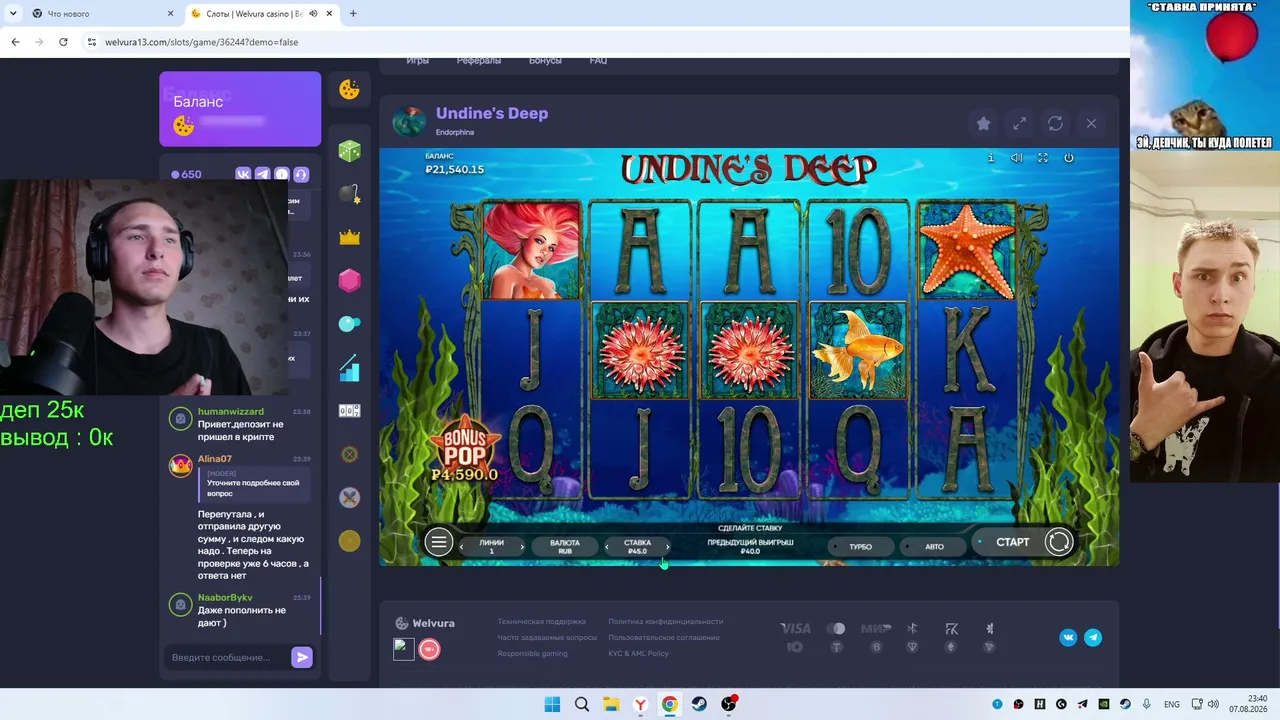Open File Explorer from the taskbar
The width and height of the screenshot is (1280, 720).
(611, 704)
